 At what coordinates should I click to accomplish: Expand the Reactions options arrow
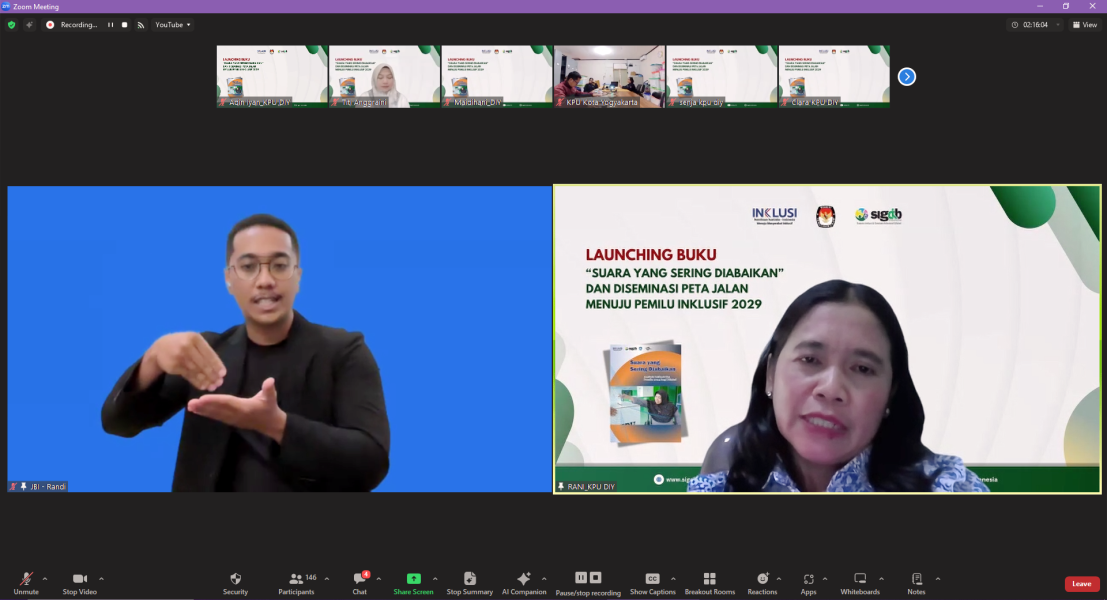tap(779, 579)
